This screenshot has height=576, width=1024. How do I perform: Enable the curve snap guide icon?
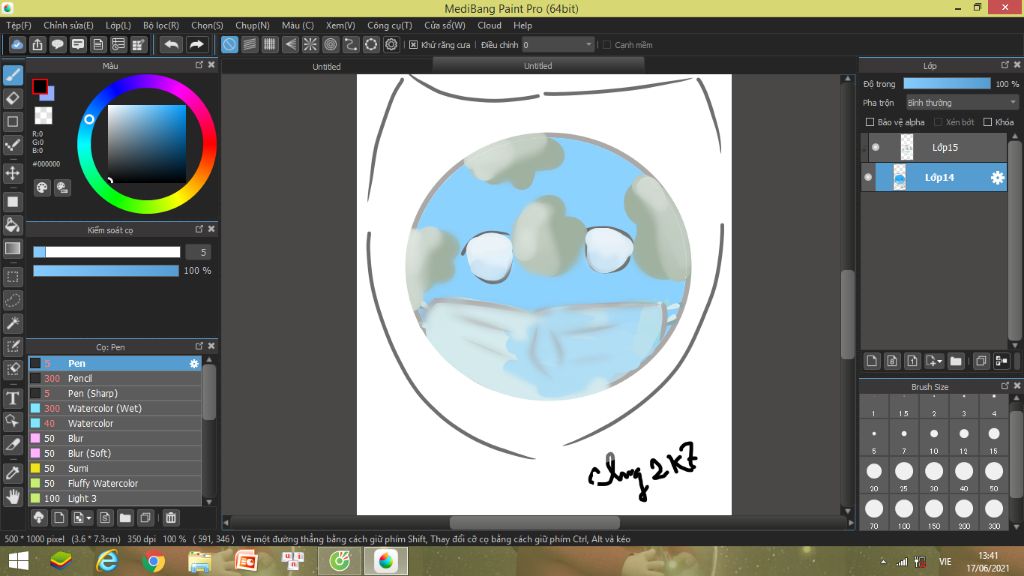[351, 44]
